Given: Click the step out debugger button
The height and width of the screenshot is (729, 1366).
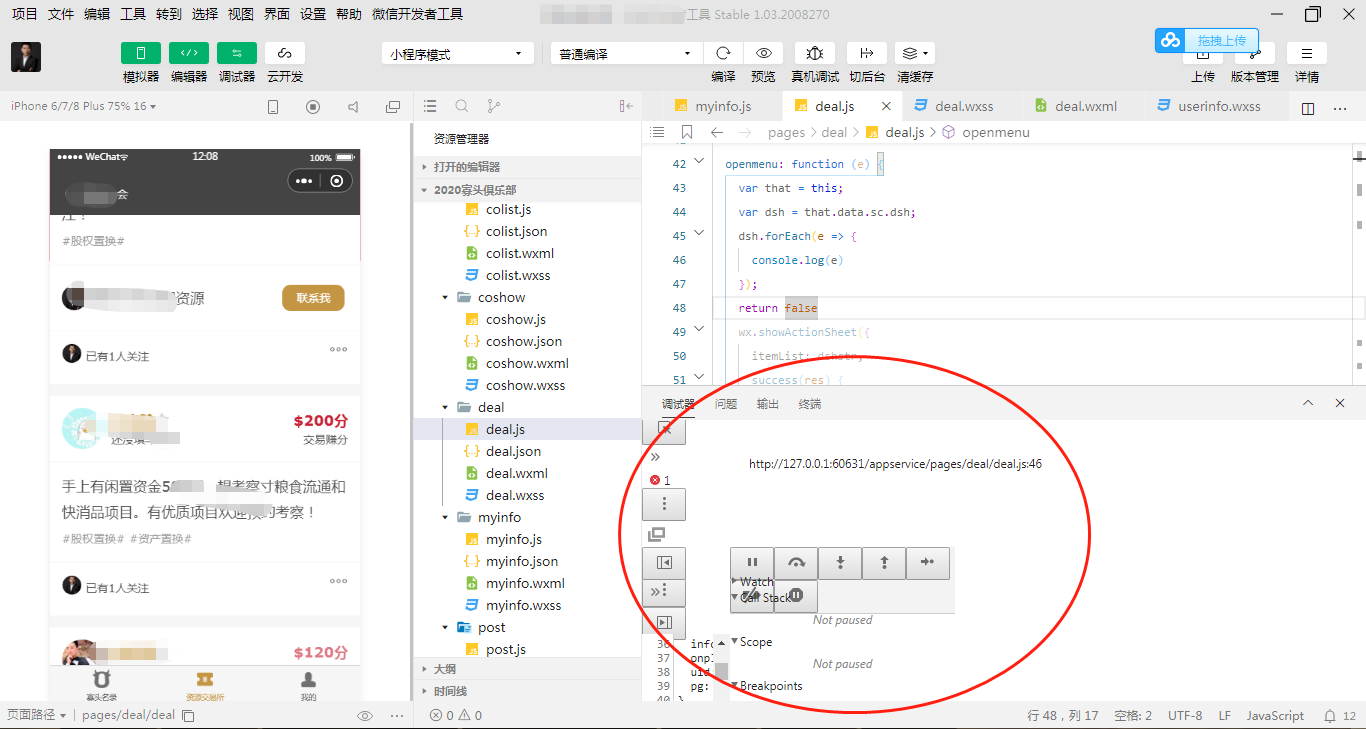Looking at the screenshot, I should (884, 563).
